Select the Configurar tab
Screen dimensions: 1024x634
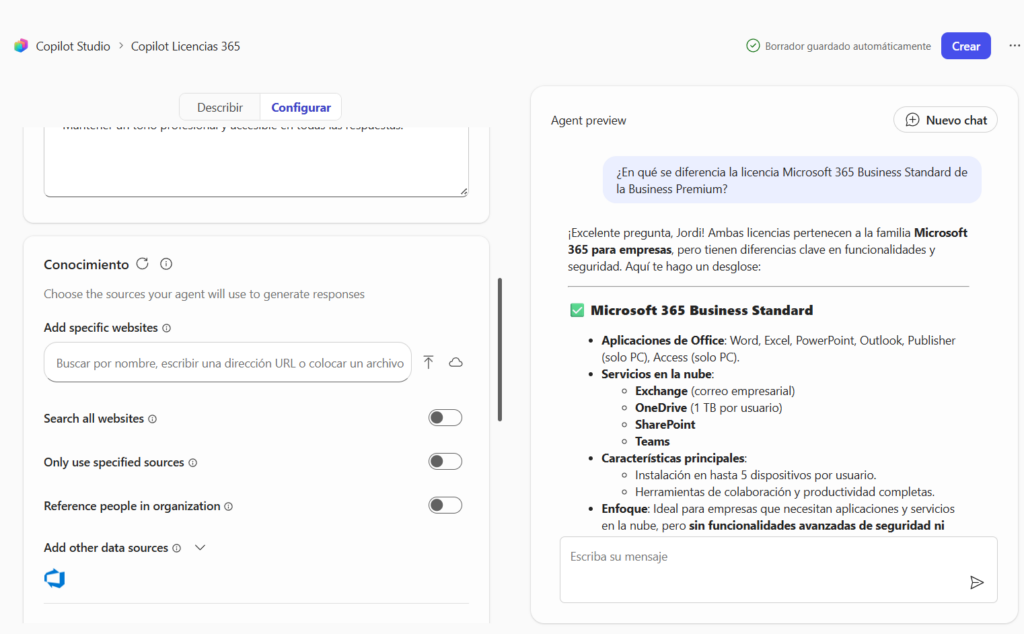tap(301, 108)
